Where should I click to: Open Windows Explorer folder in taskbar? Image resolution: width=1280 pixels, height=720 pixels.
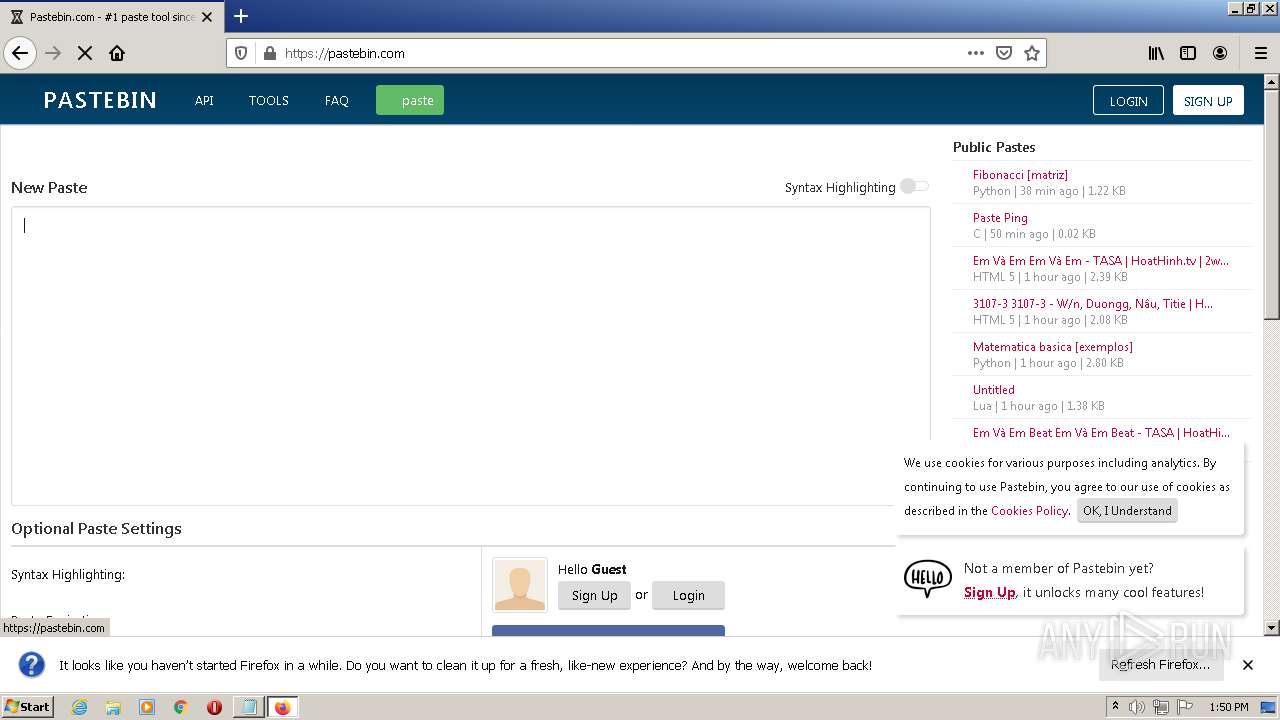(113, 706)
